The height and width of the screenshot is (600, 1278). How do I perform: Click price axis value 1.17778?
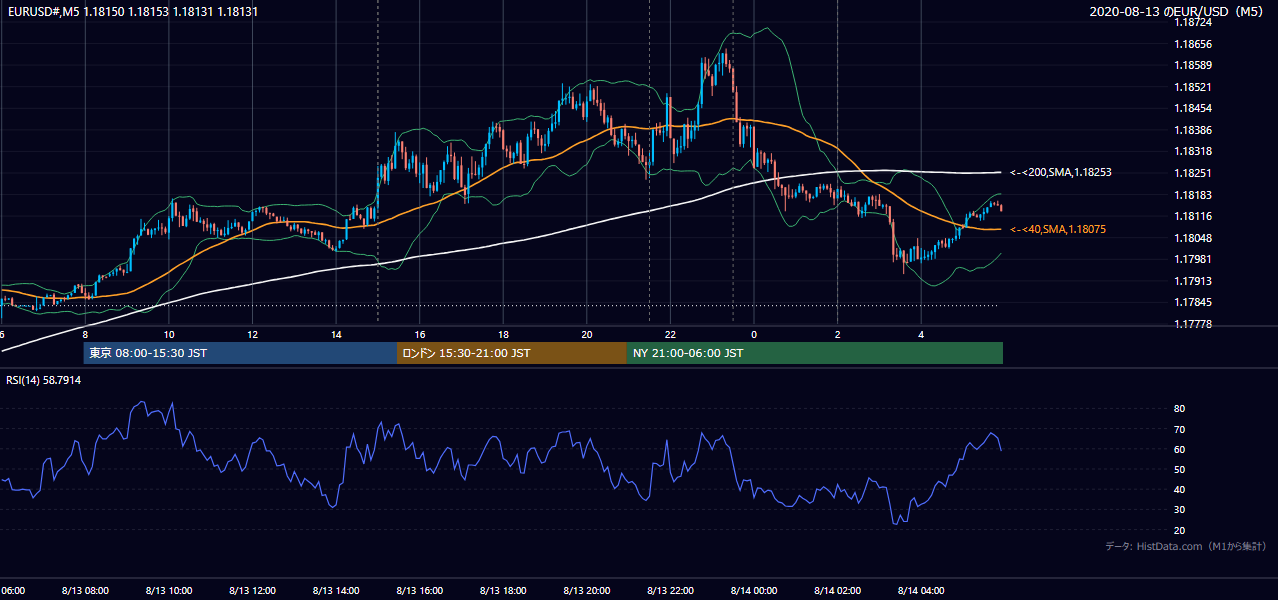tap(1195, 324)
